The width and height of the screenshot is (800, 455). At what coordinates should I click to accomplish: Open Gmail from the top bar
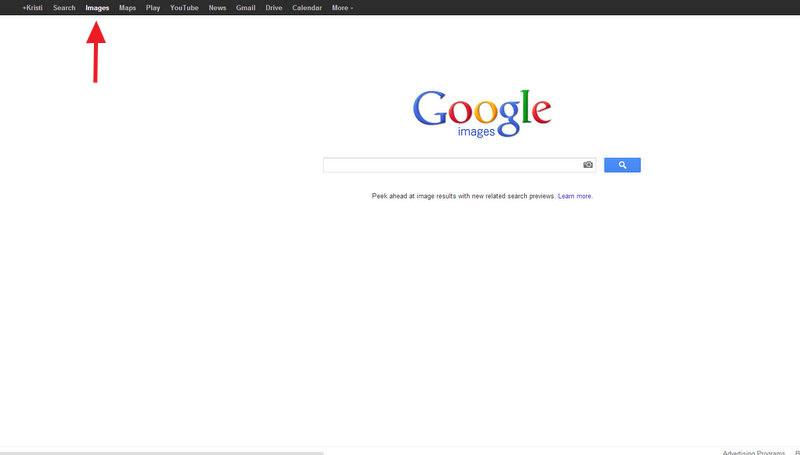point(245,8)
